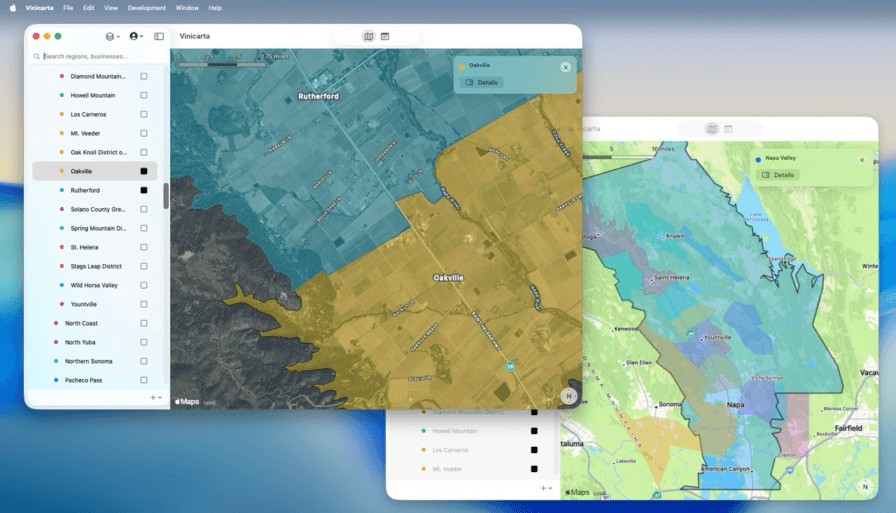Check the Wild Horse Valley checkbox
Viewport: 896px width, 513px height.
144,285
